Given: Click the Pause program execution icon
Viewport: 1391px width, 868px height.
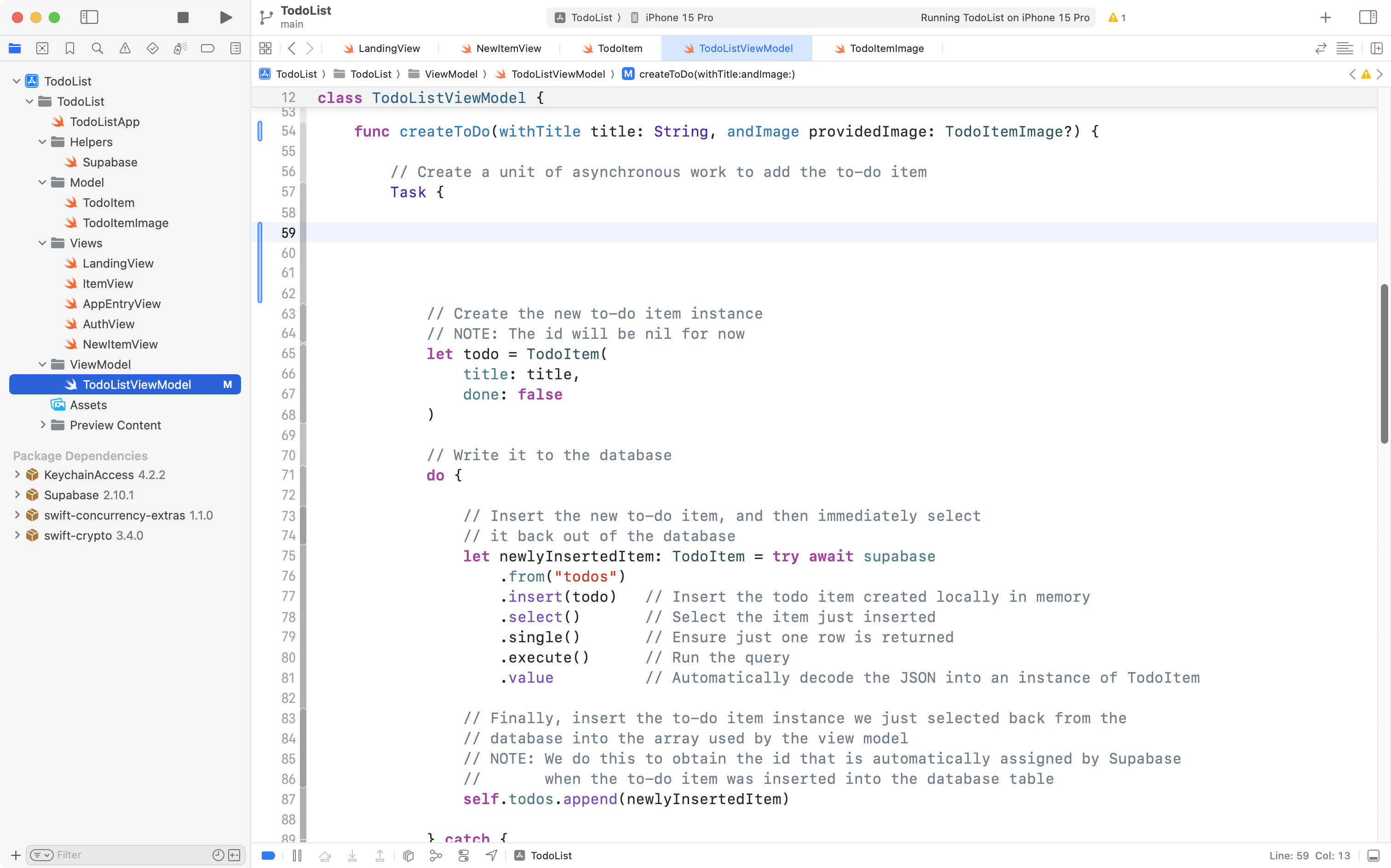Looking at the screenshot, I should point(297,856).
